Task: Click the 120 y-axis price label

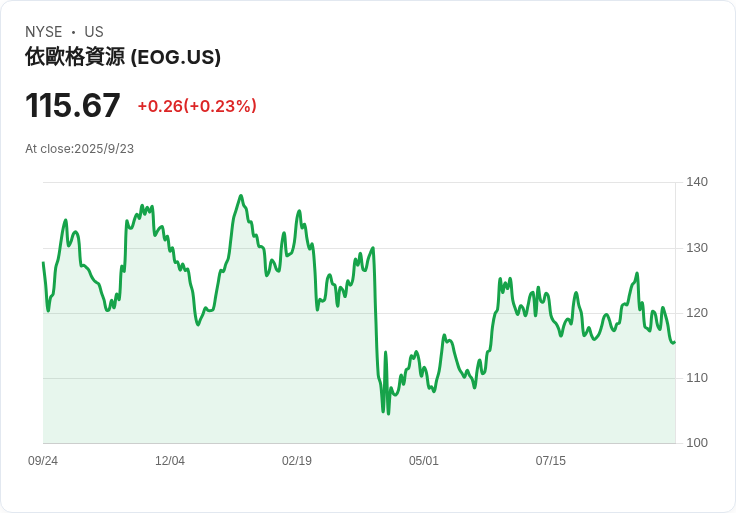Action: point(697,313)
